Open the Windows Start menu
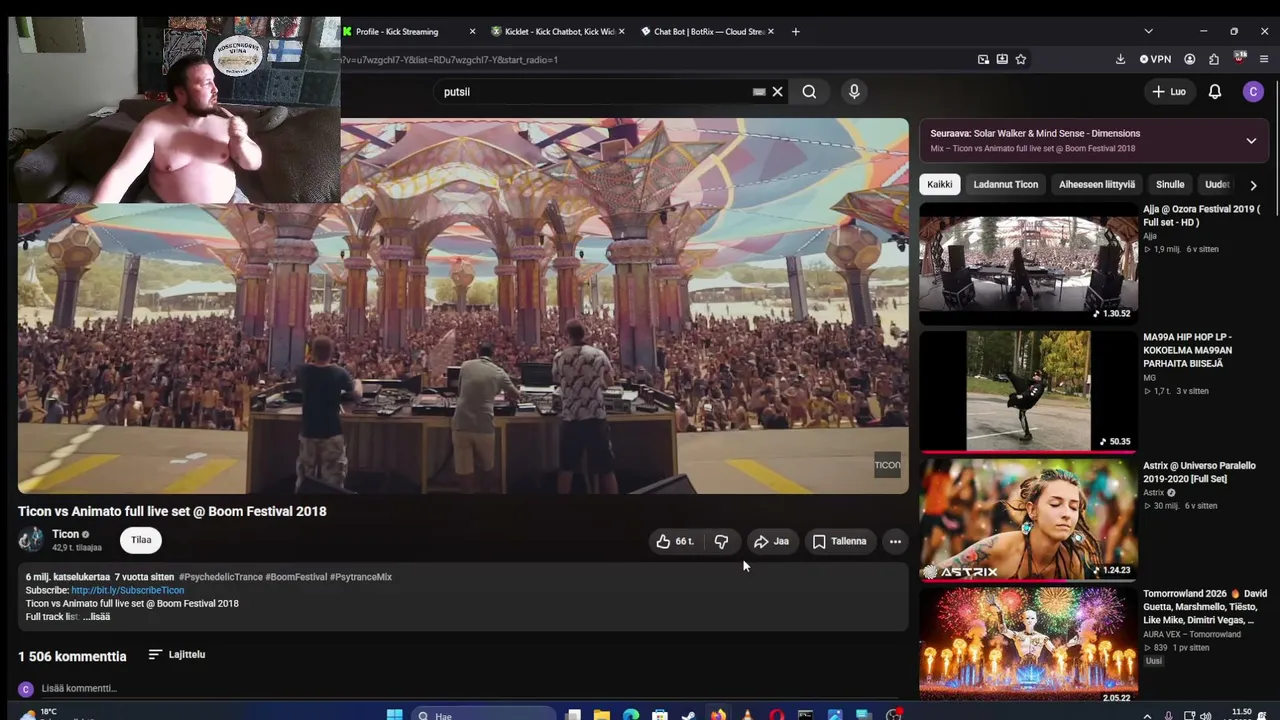Screen dimensions: 1280x720 (x=394, y=715)
